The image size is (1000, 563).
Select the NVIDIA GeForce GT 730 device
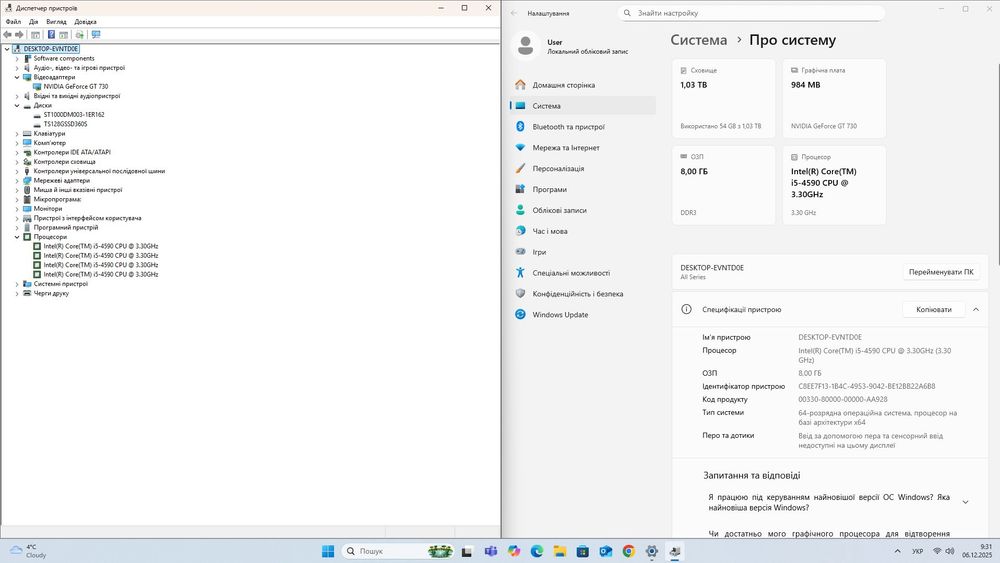[x=75, y=87]
